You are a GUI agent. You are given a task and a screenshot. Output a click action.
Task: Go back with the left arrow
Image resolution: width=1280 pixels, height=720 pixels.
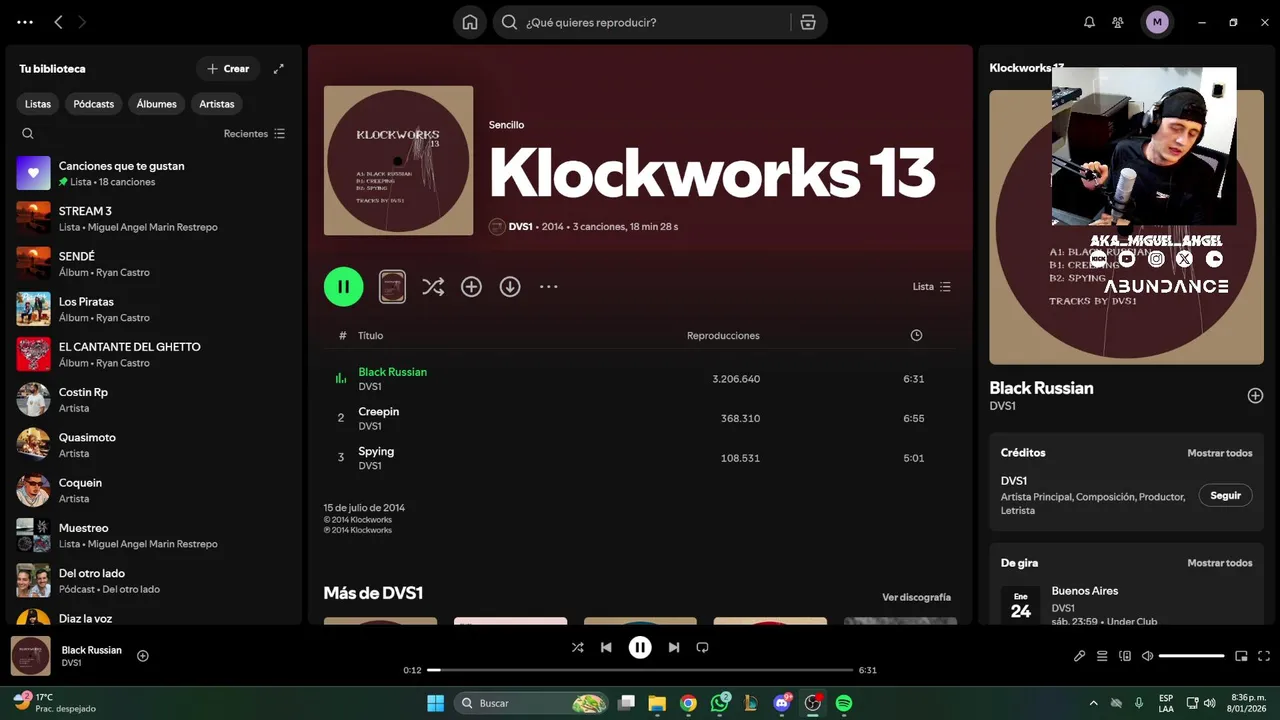(58, 22)
